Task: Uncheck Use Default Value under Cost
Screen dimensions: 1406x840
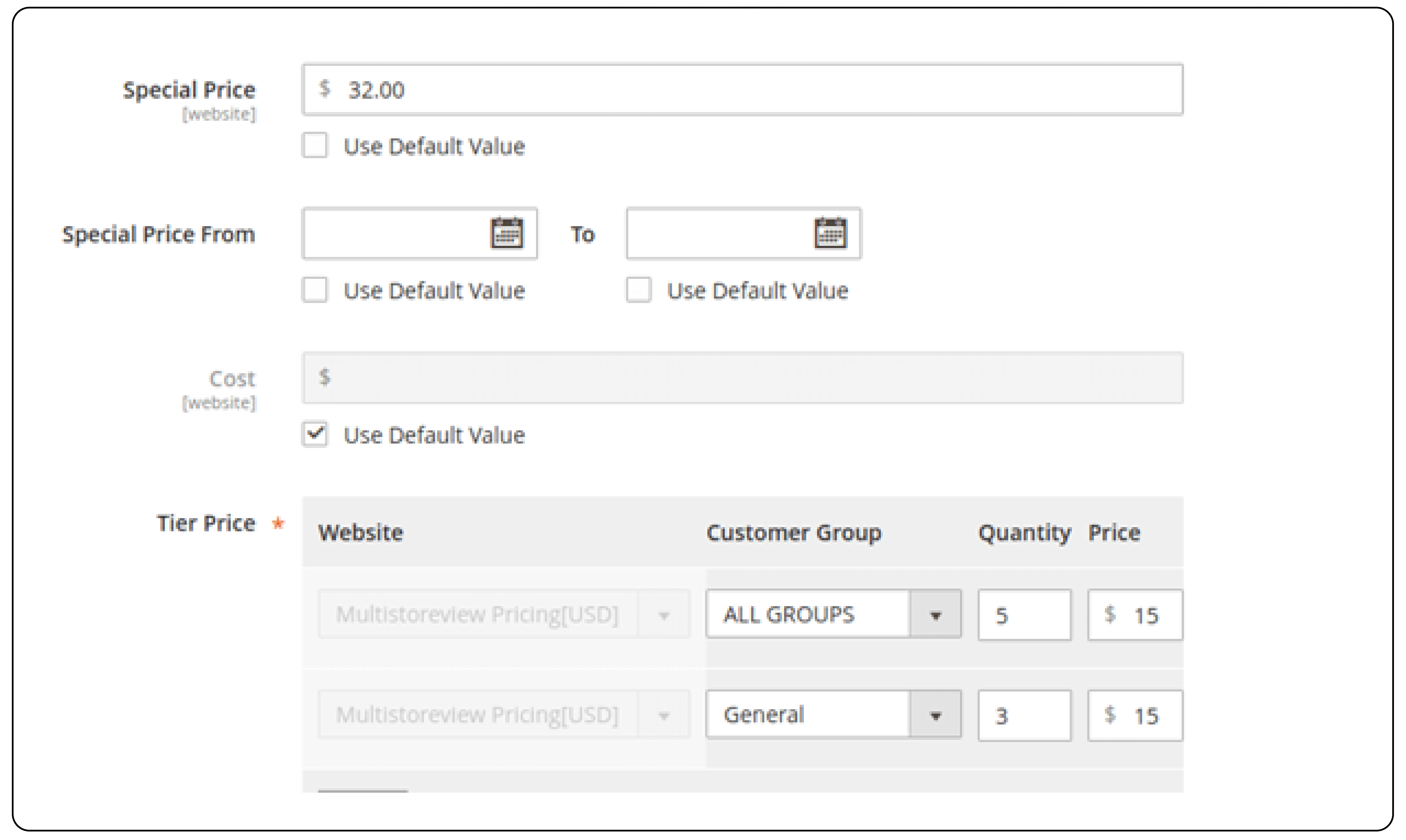Action: [315, 434]
